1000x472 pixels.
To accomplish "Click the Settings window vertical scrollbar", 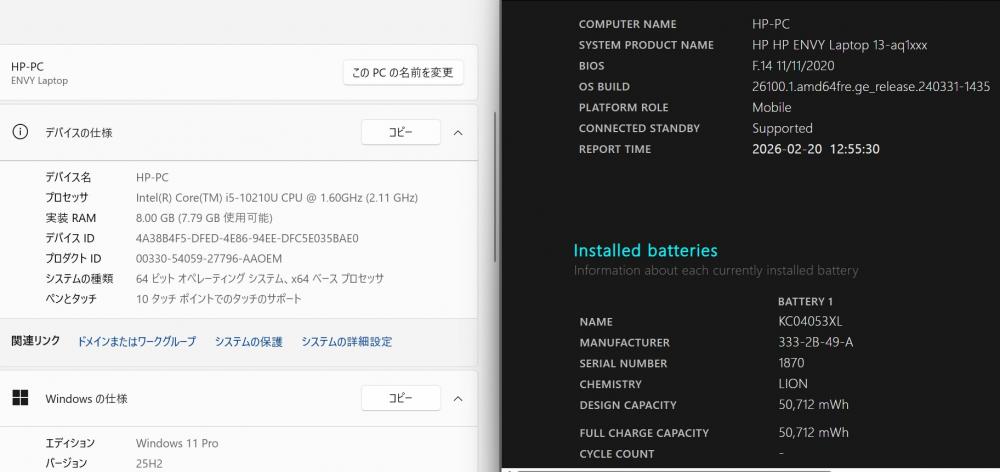I will tap(496, 187).
